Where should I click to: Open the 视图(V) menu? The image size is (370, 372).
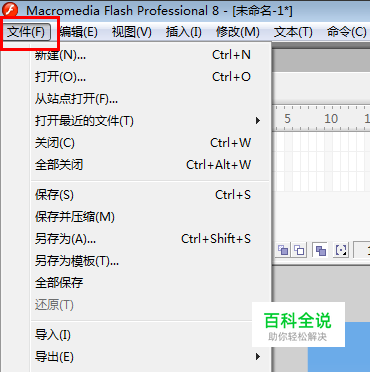[x=131, y=32]
